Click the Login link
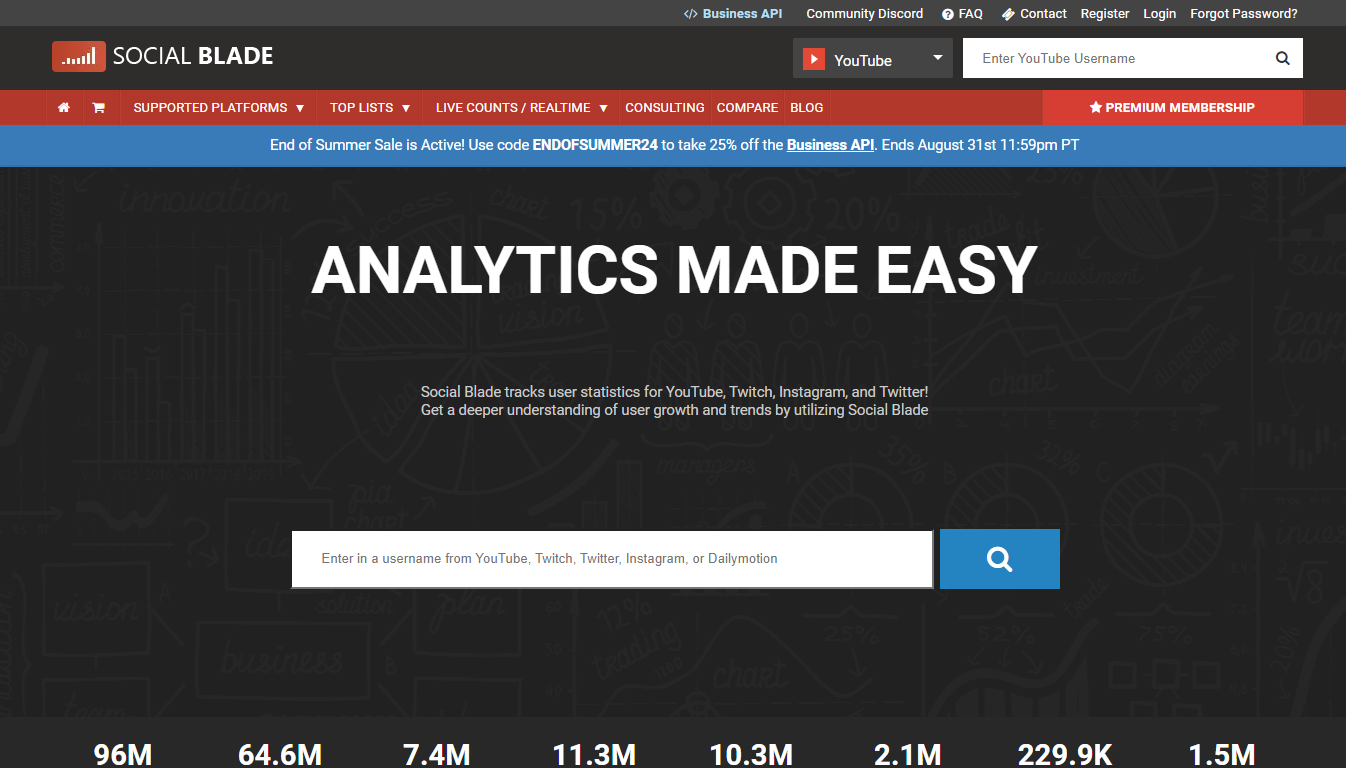The image size is (1346, 768). pos(1160,14)
